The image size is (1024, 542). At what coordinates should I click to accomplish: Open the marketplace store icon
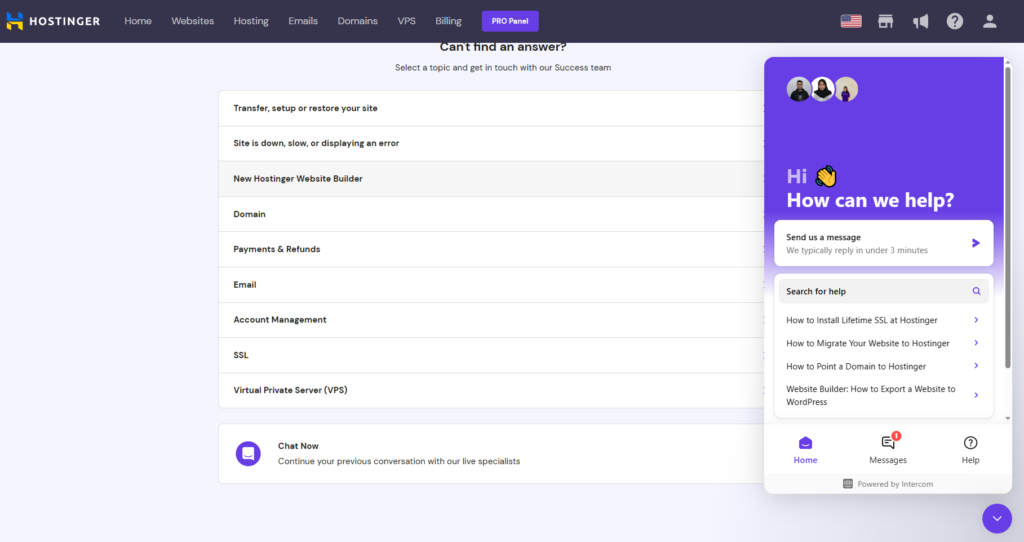885,21
